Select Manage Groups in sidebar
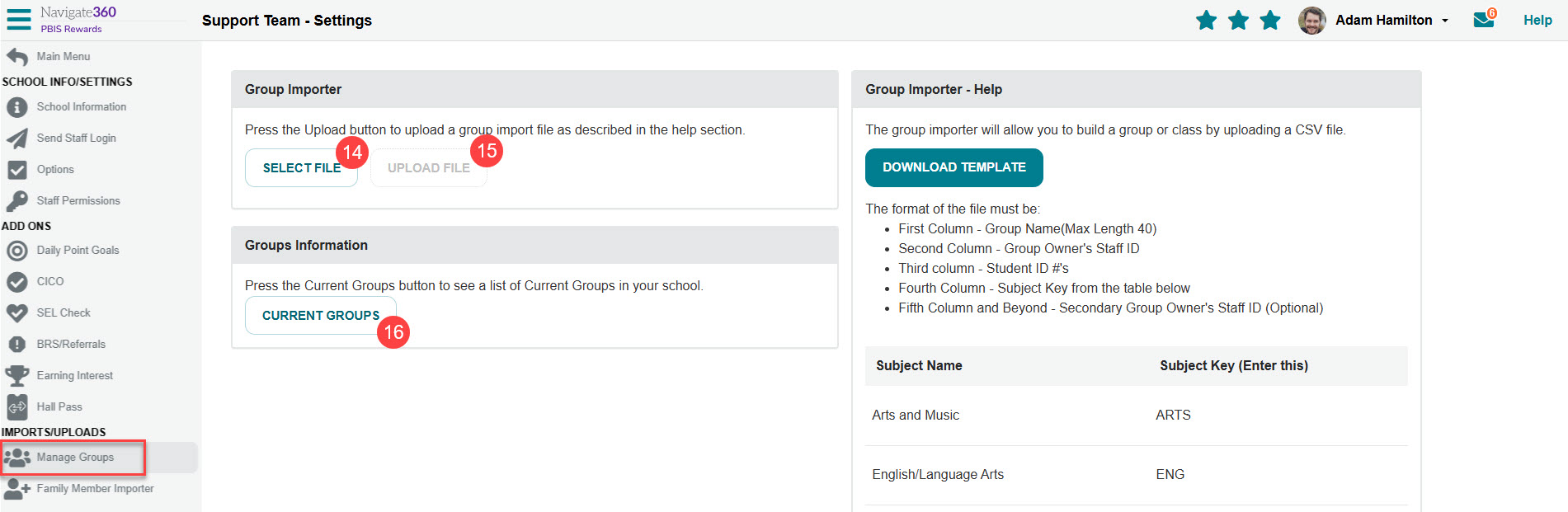Viewport: 1568px width, 512px height. (75, 458)
